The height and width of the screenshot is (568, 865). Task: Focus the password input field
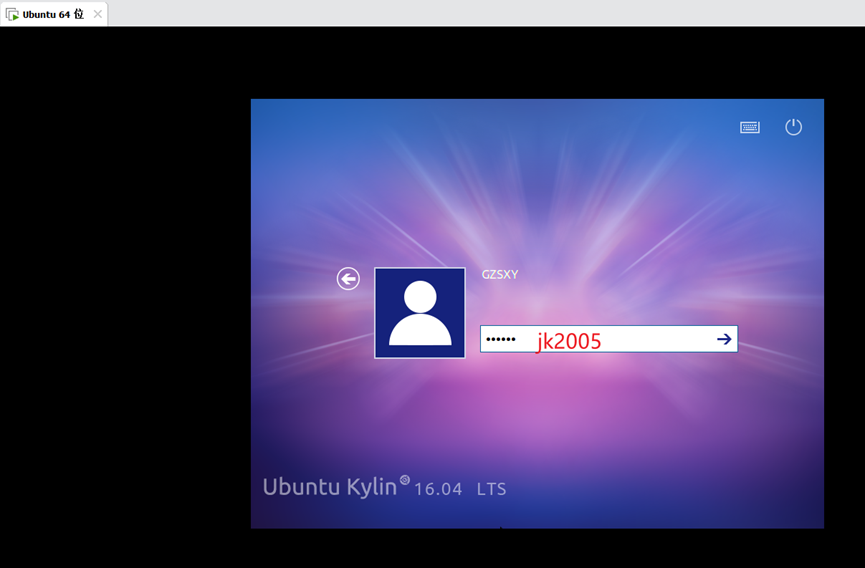608,339
